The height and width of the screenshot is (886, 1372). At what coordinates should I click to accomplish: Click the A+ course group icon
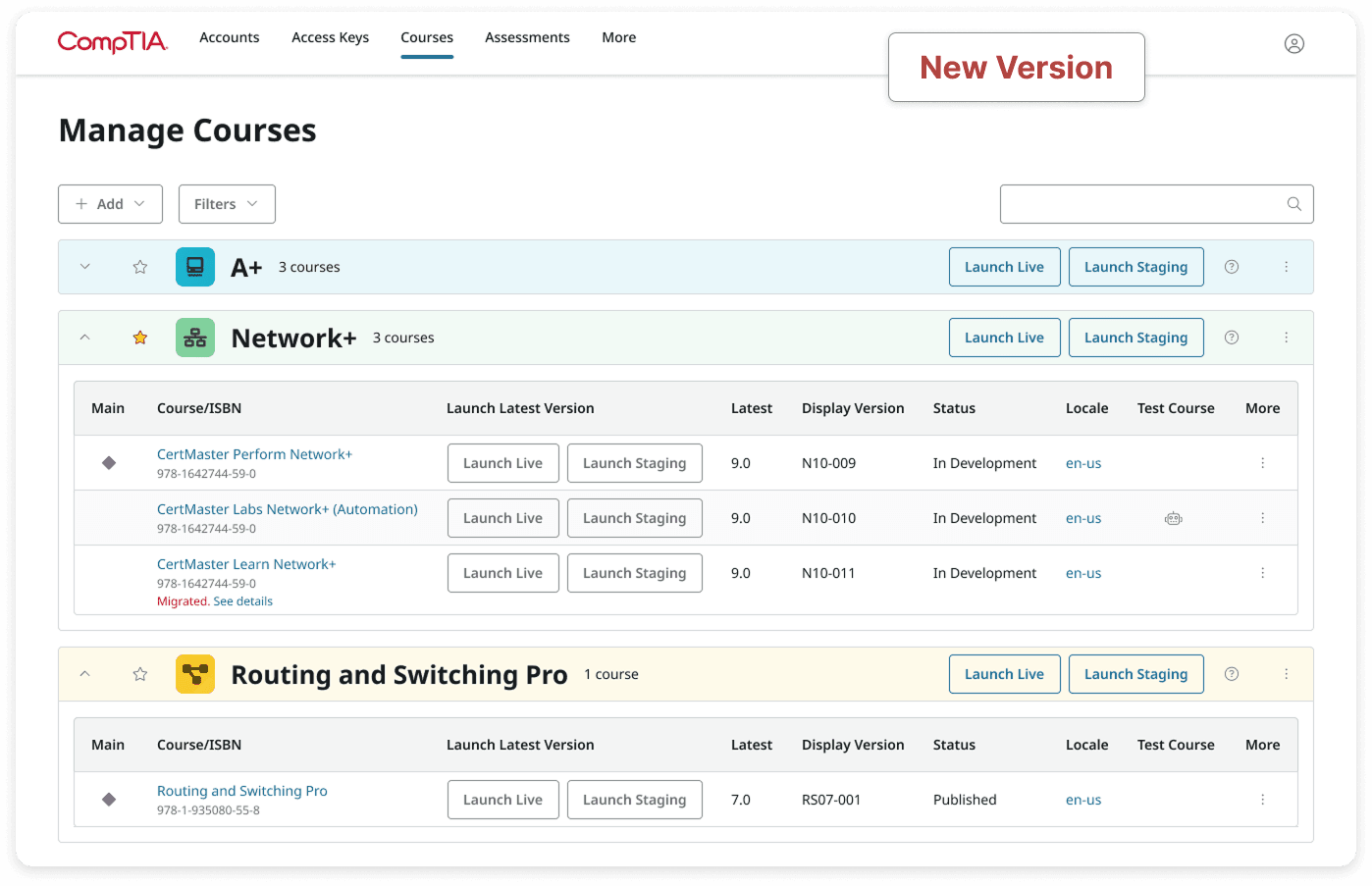coord(195,267)
